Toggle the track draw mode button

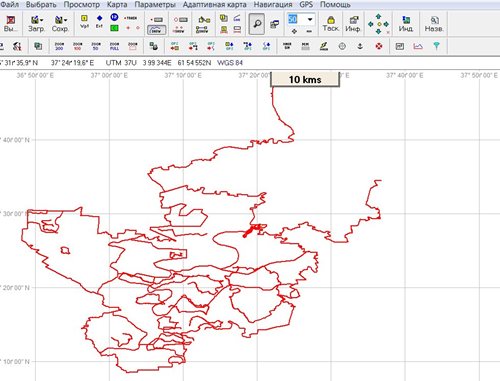point(156,30)
